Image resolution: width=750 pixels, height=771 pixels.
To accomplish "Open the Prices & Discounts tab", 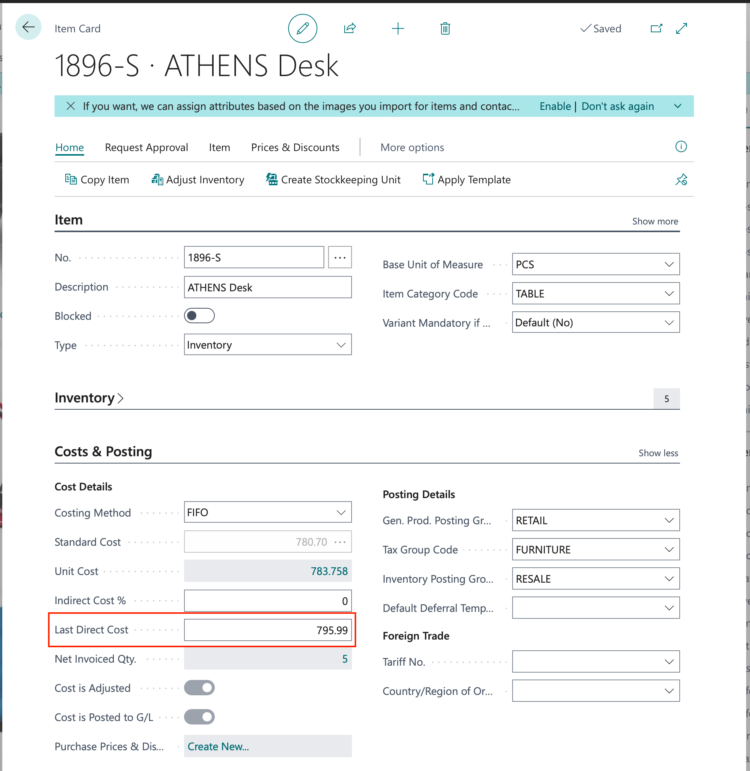I will pos(295,147).
